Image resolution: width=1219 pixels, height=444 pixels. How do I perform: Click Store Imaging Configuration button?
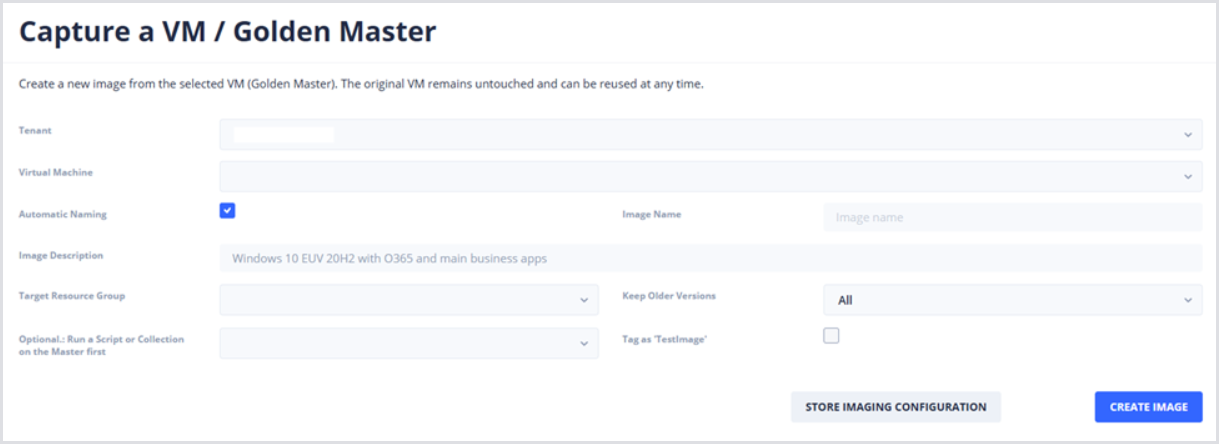pyautogui.click(x=895, y=407)
